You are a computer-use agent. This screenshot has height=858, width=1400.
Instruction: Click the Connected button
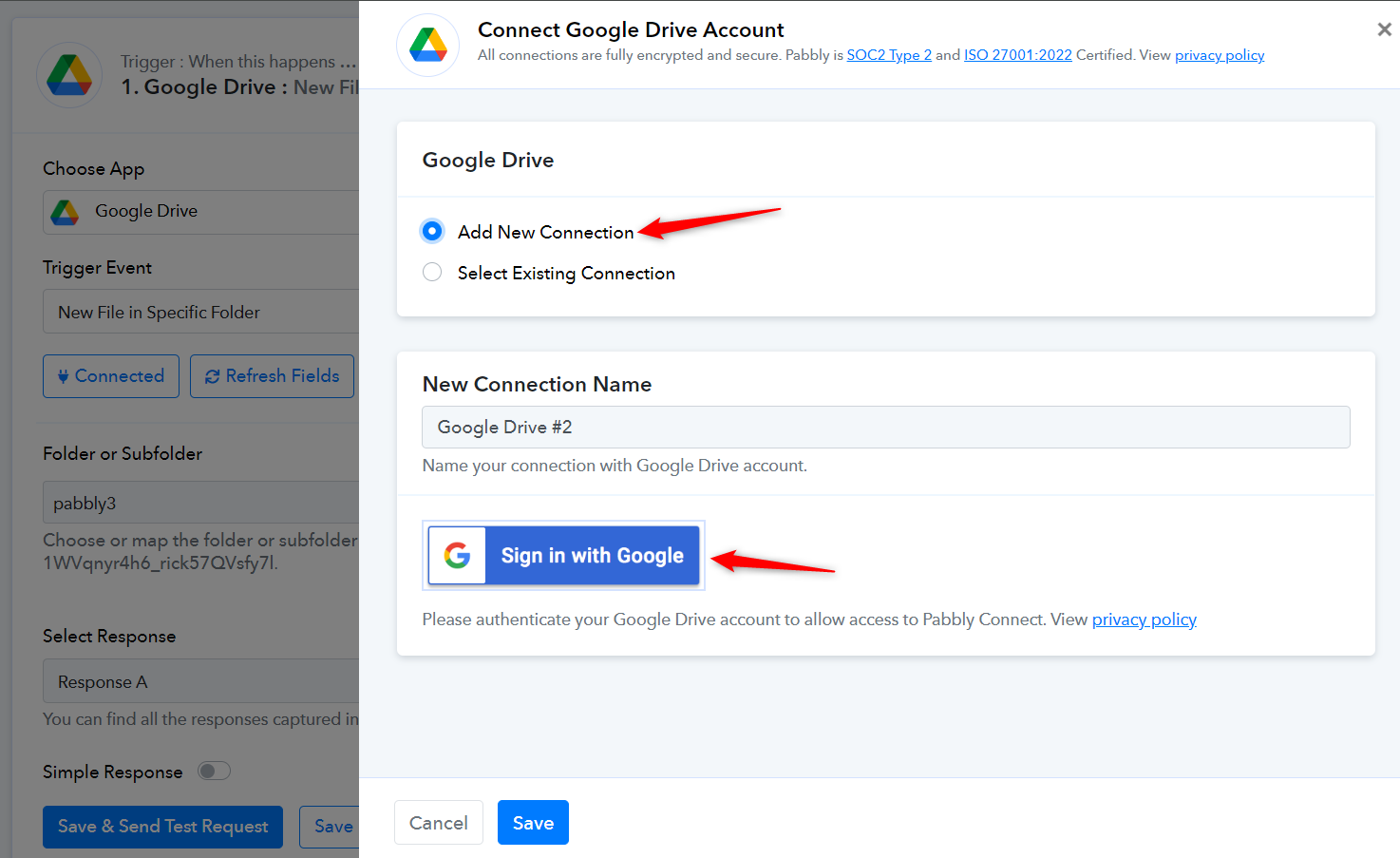click(x=111, y=376)
